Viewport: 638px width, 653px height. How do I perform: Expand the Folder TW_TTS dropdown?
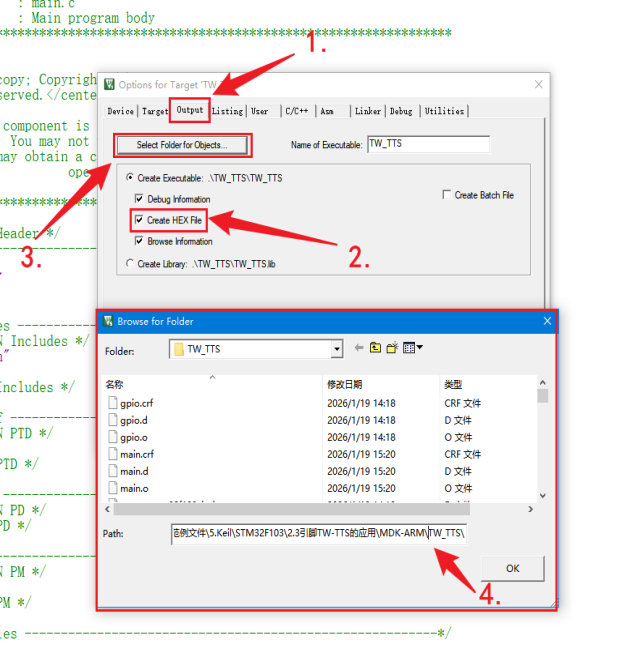pos(337,349)
